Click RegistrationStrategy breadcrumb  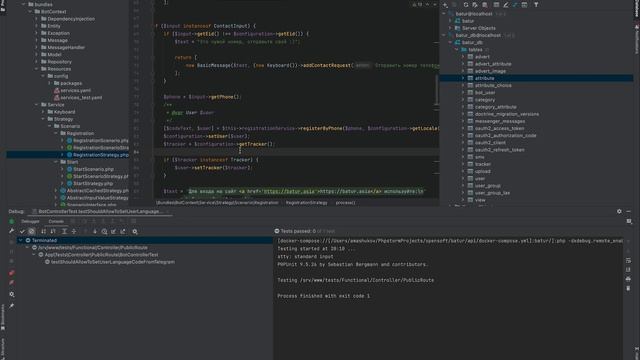(307, 202)
